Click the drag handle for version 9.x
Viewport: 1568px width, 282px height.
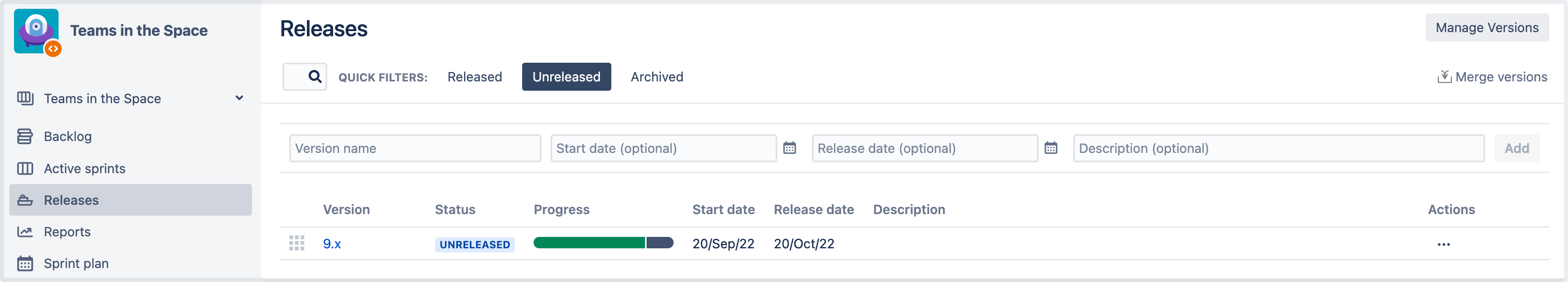[297, 244]
